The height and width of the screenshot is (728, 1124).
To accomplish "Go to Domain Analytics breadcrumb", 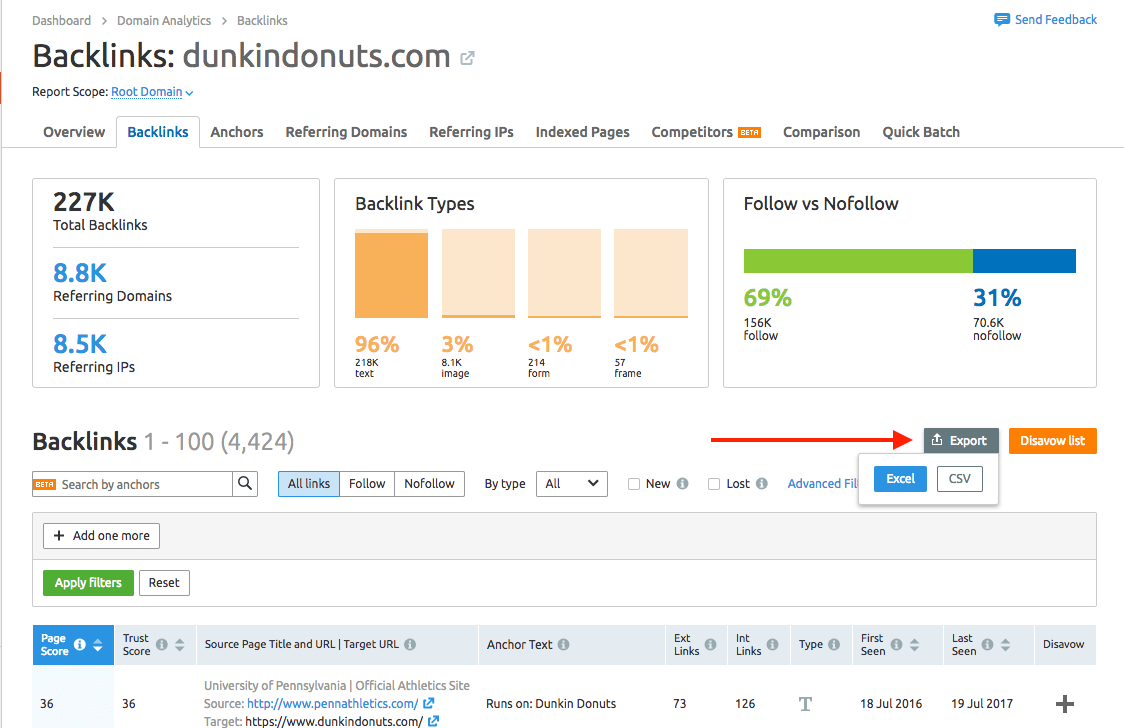I will [x=164, y=21].
